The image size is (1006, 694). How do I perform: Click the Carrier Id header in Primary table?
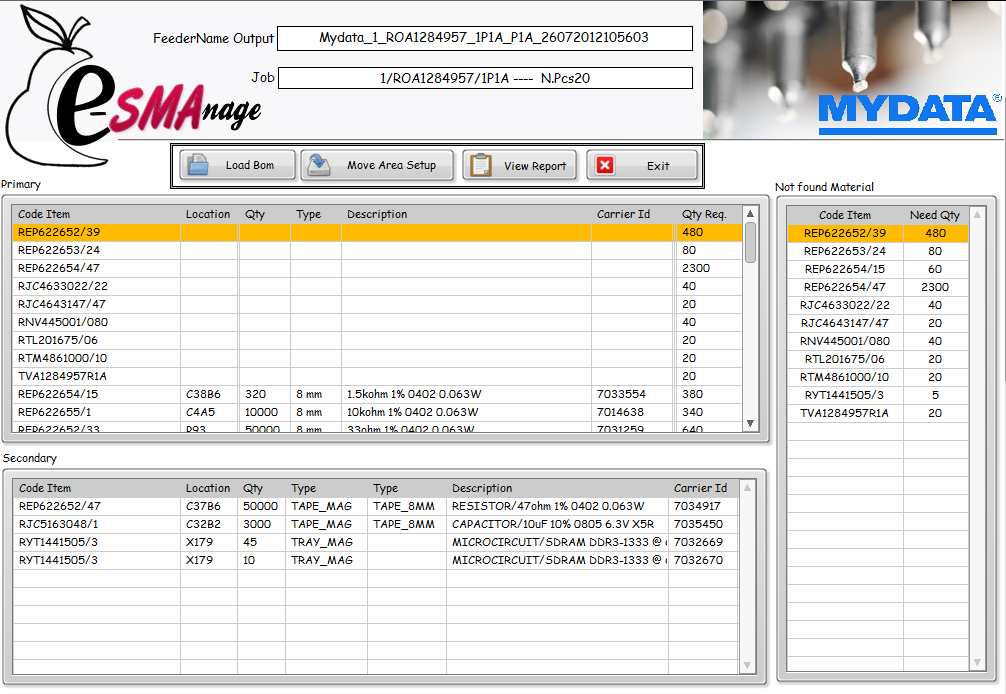tap(623, 214)
